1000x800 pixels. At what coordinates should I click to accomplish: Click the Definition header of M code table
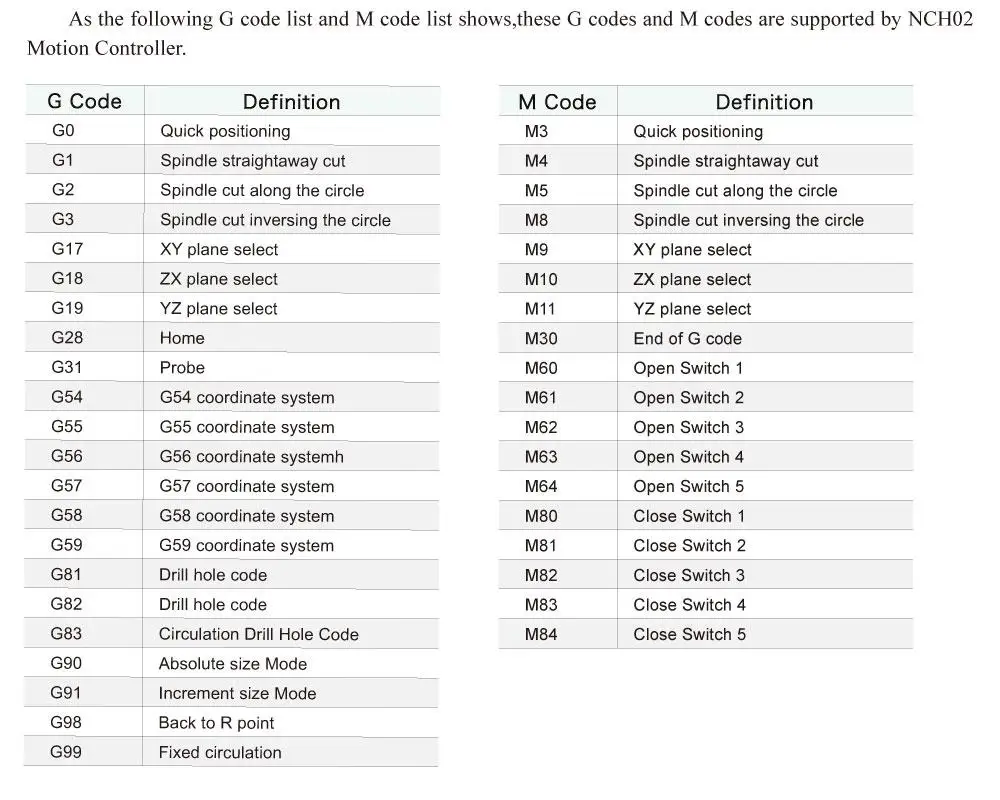point(765,101)
